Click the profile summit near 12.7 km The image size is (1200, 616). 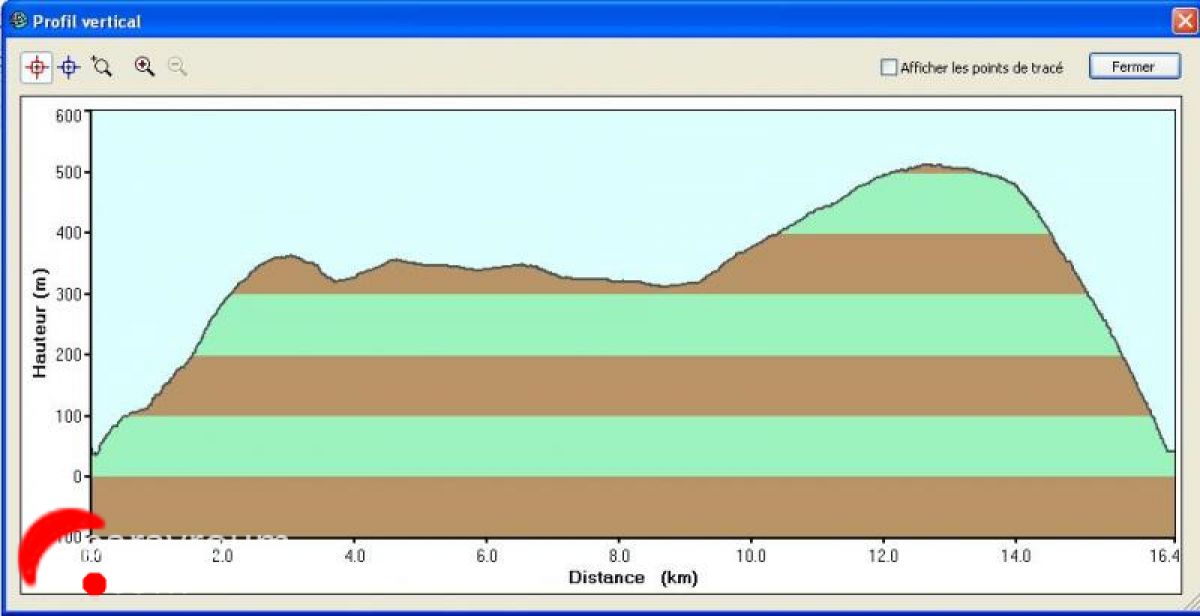point(929,165)
